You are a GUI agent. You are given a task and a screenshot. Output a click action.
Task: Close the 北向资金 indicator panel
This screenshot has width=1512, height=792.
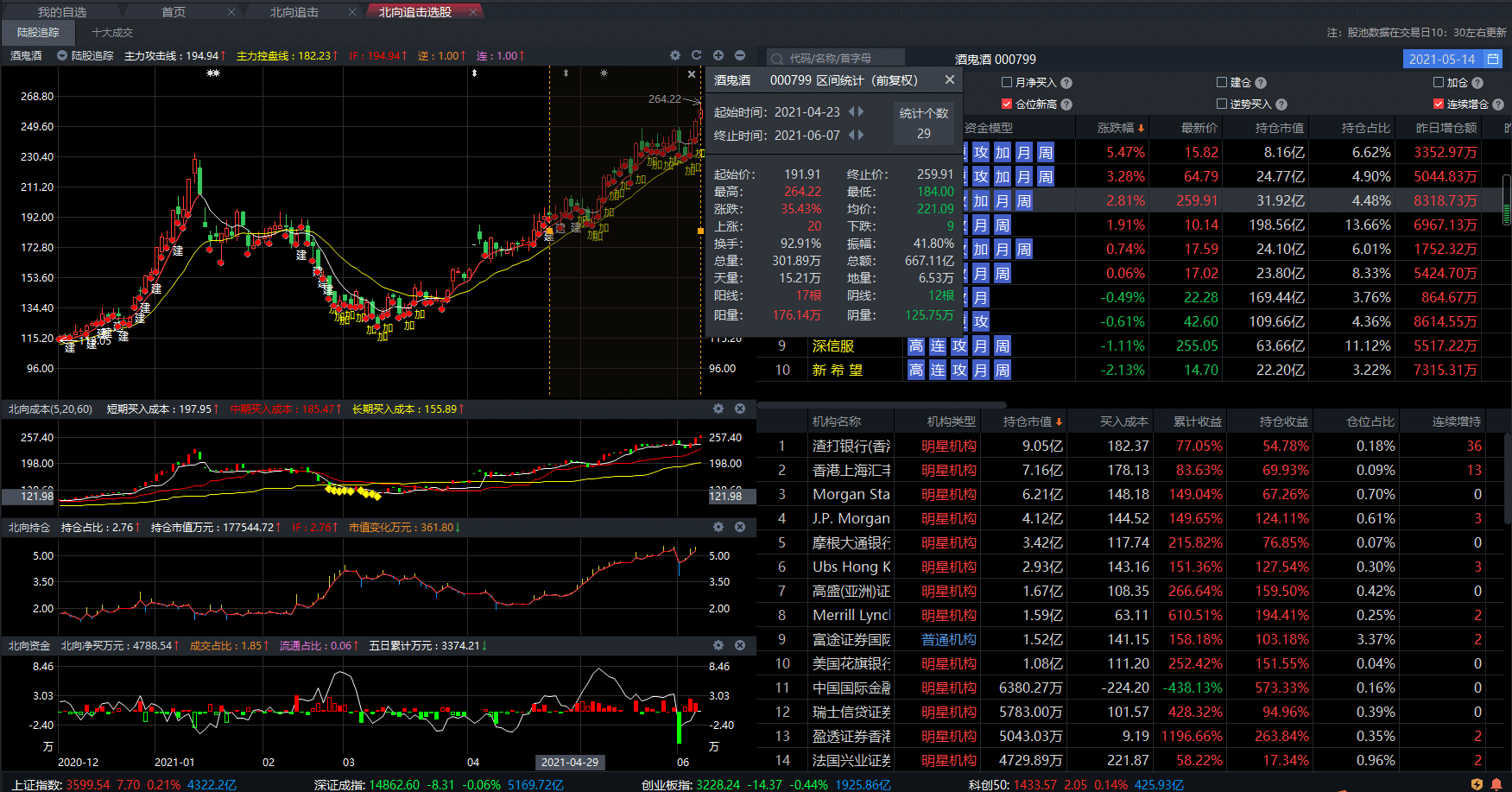(x=740, y=645)
